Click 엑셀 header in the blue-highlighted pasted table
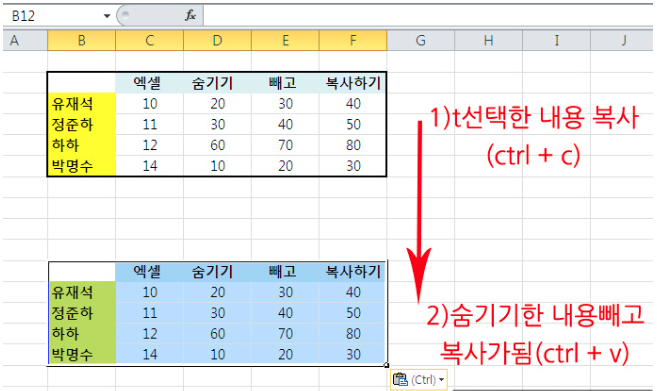Viewport: 657px width, 391px height. pos(150,272)
